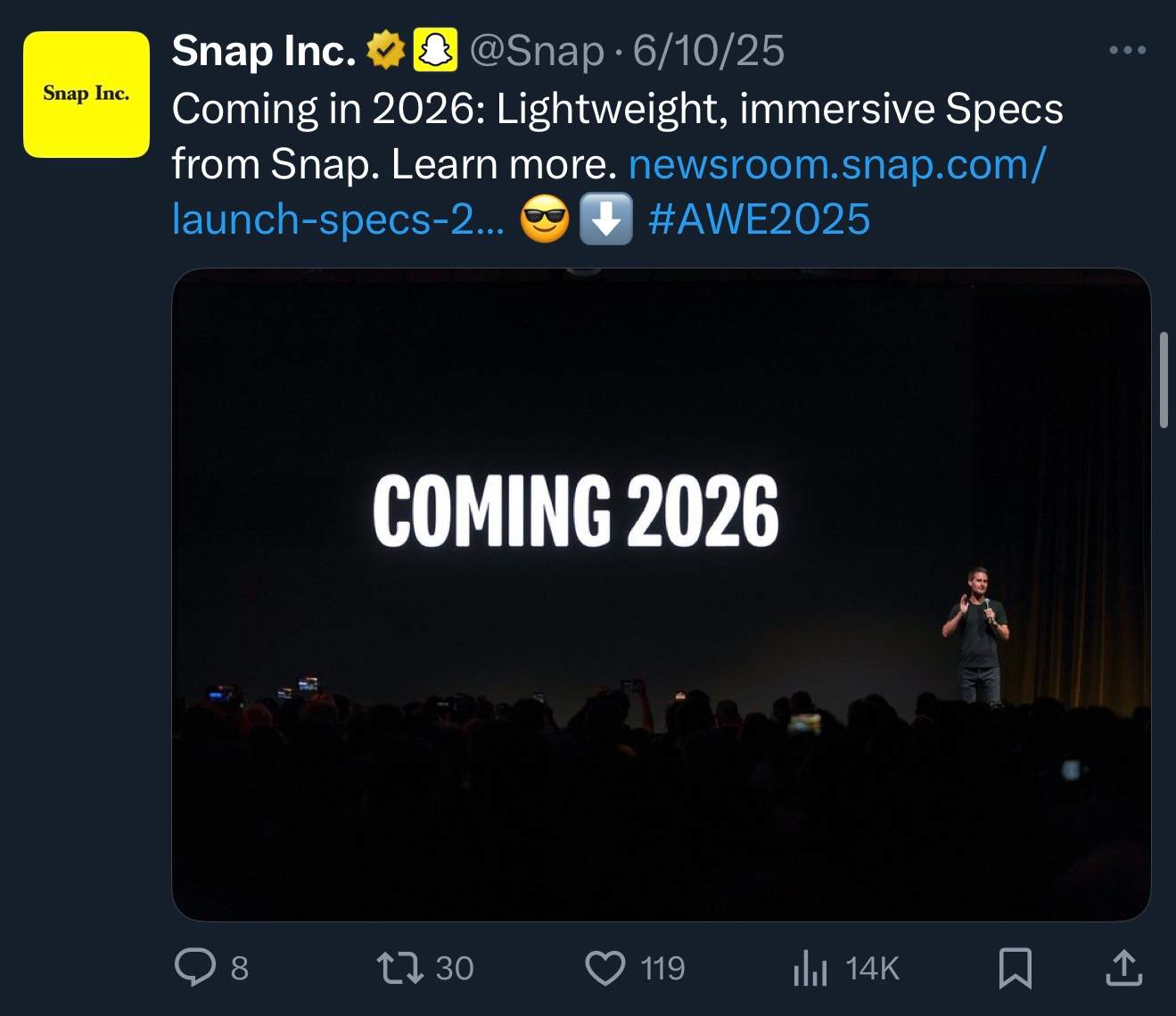Click the share upload arrow icon

1123,968
